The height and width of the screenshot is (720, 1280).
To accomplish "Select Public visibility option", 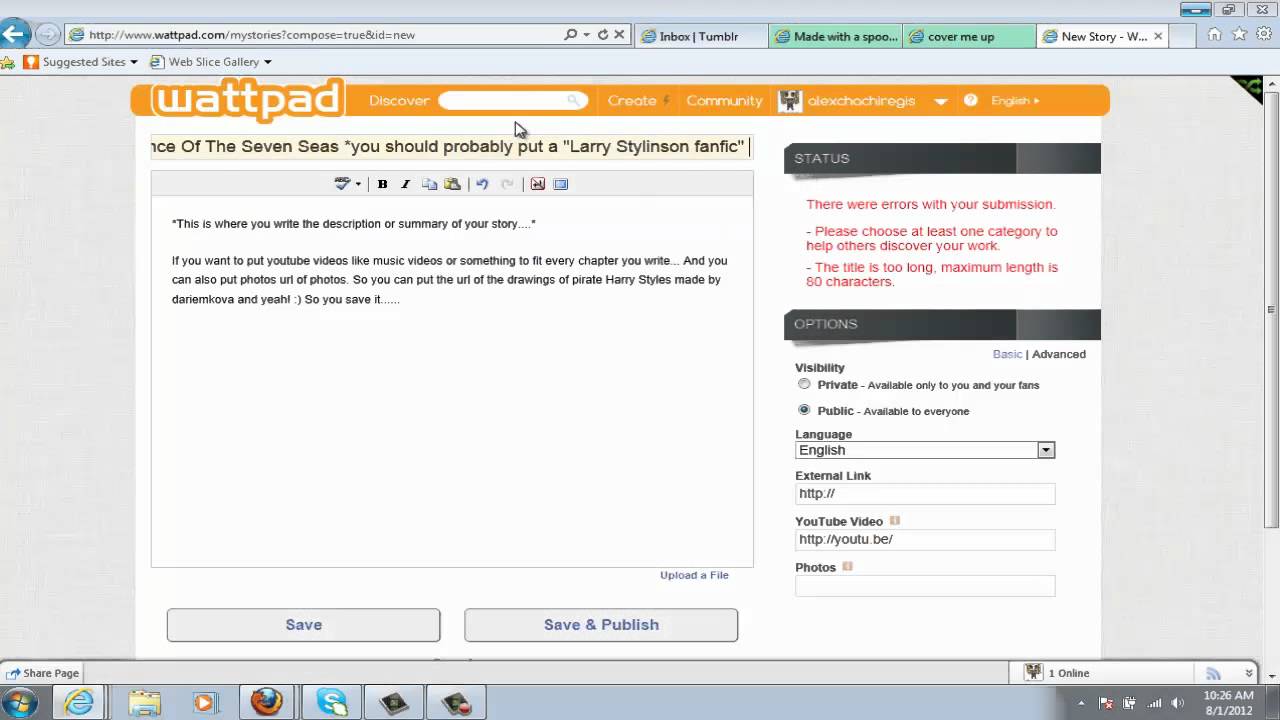I will 804,410.
